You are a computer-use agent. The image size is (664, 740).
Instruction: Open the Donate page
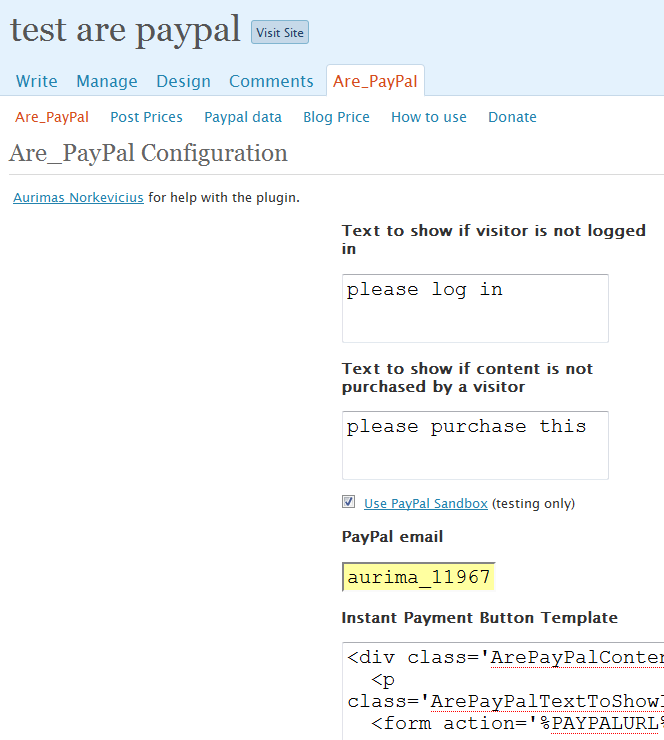[513, 117]
